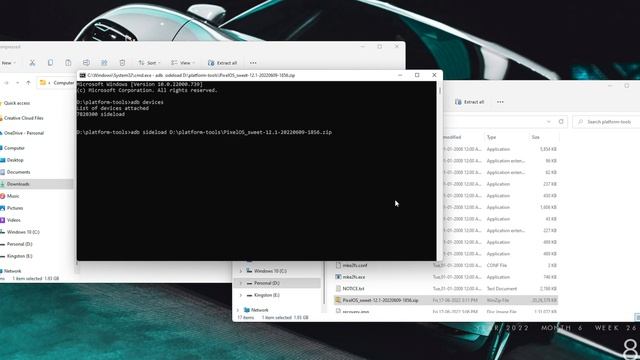Expand Kingston (E:) in platform-tools tree
Image resolution: width=640 pixels, height=360 pixels.
tap(240, 295)
